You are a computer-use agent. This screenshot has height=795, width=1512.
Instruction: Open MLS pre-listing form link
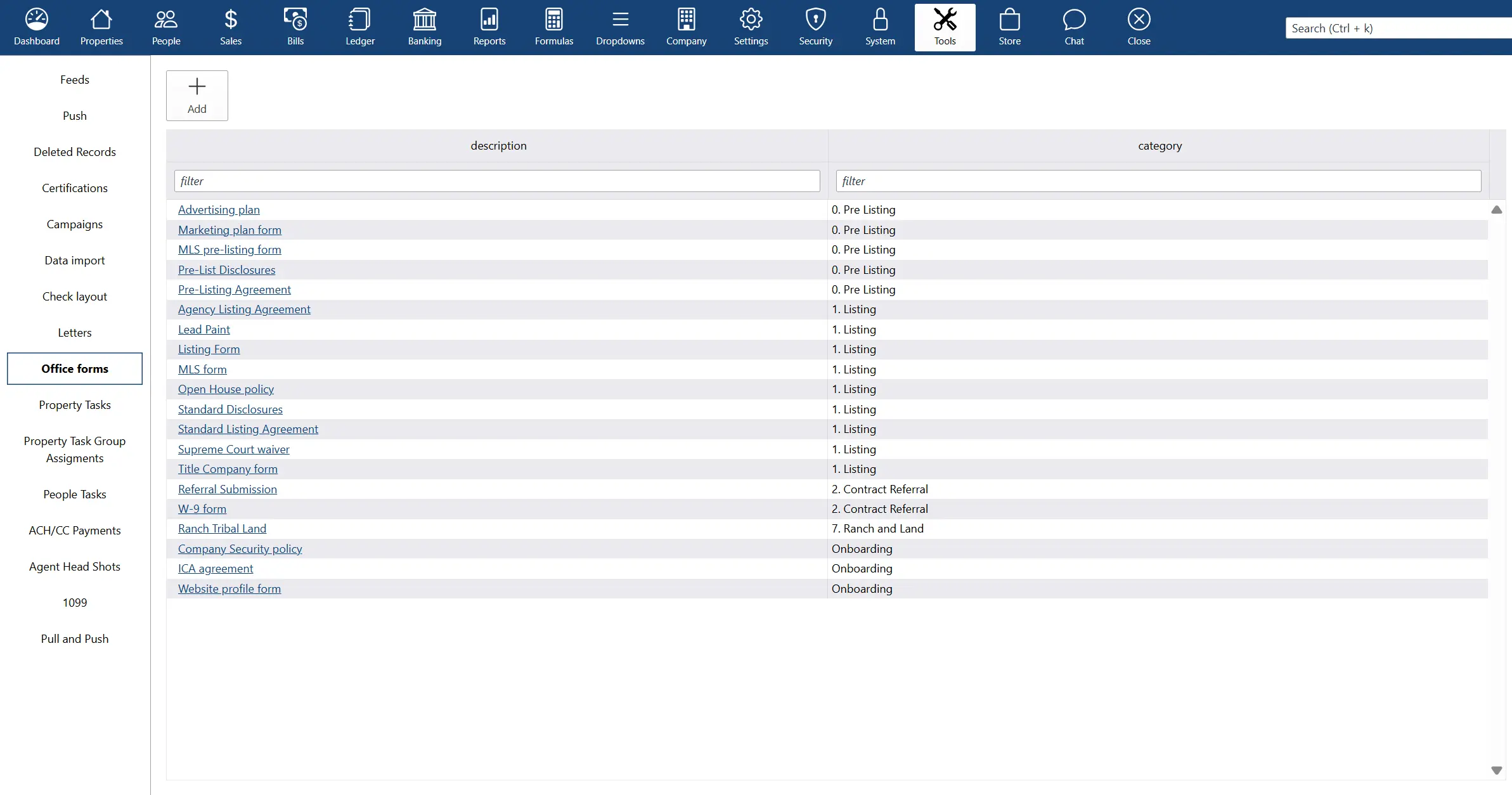(229, 250)
